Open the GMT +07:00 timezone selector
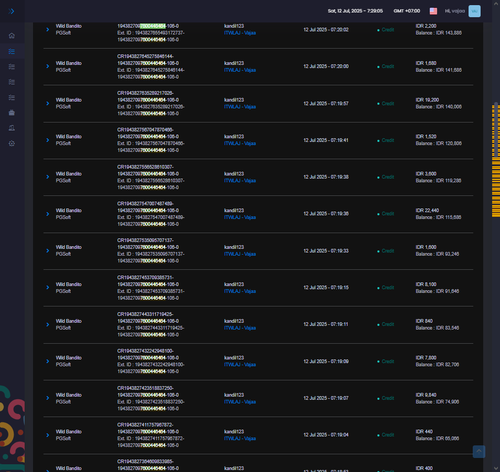The width and height of the screenshot is (500, 472). 407,11
